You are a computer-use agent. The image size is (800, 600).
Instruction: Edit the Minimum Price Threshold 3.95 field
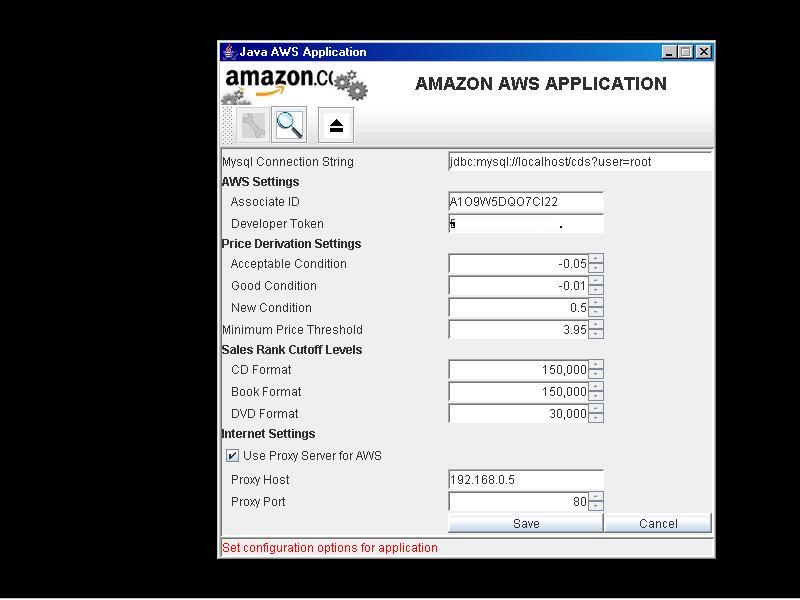(x=518, y=330)
